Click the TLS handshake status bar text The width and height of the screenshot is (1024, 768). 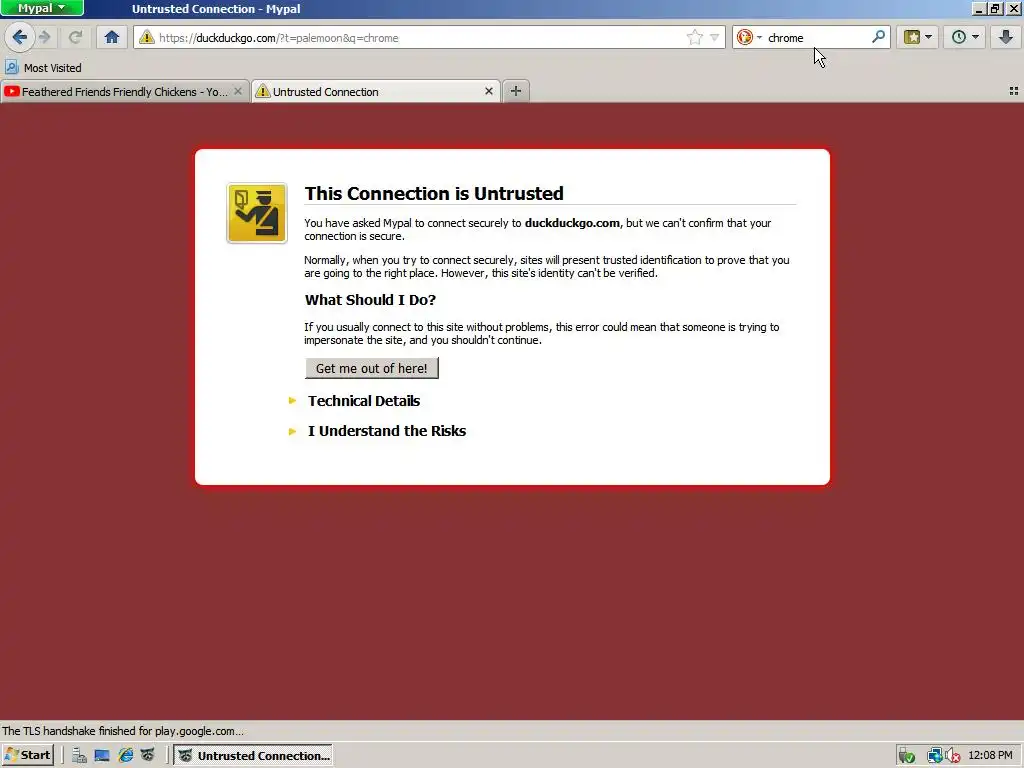[123, 731]
